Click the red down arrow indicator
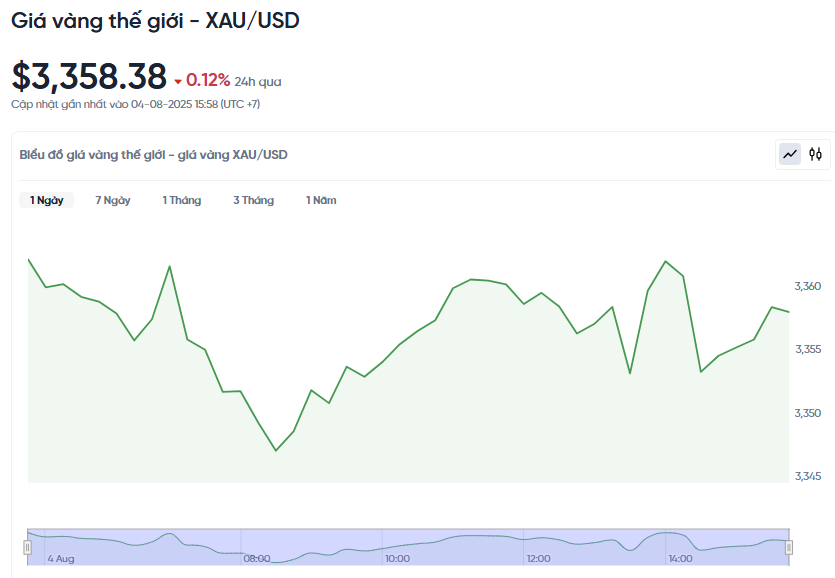Image resolution: width=835 pixels, height=578 pixels. coord(178,82)
